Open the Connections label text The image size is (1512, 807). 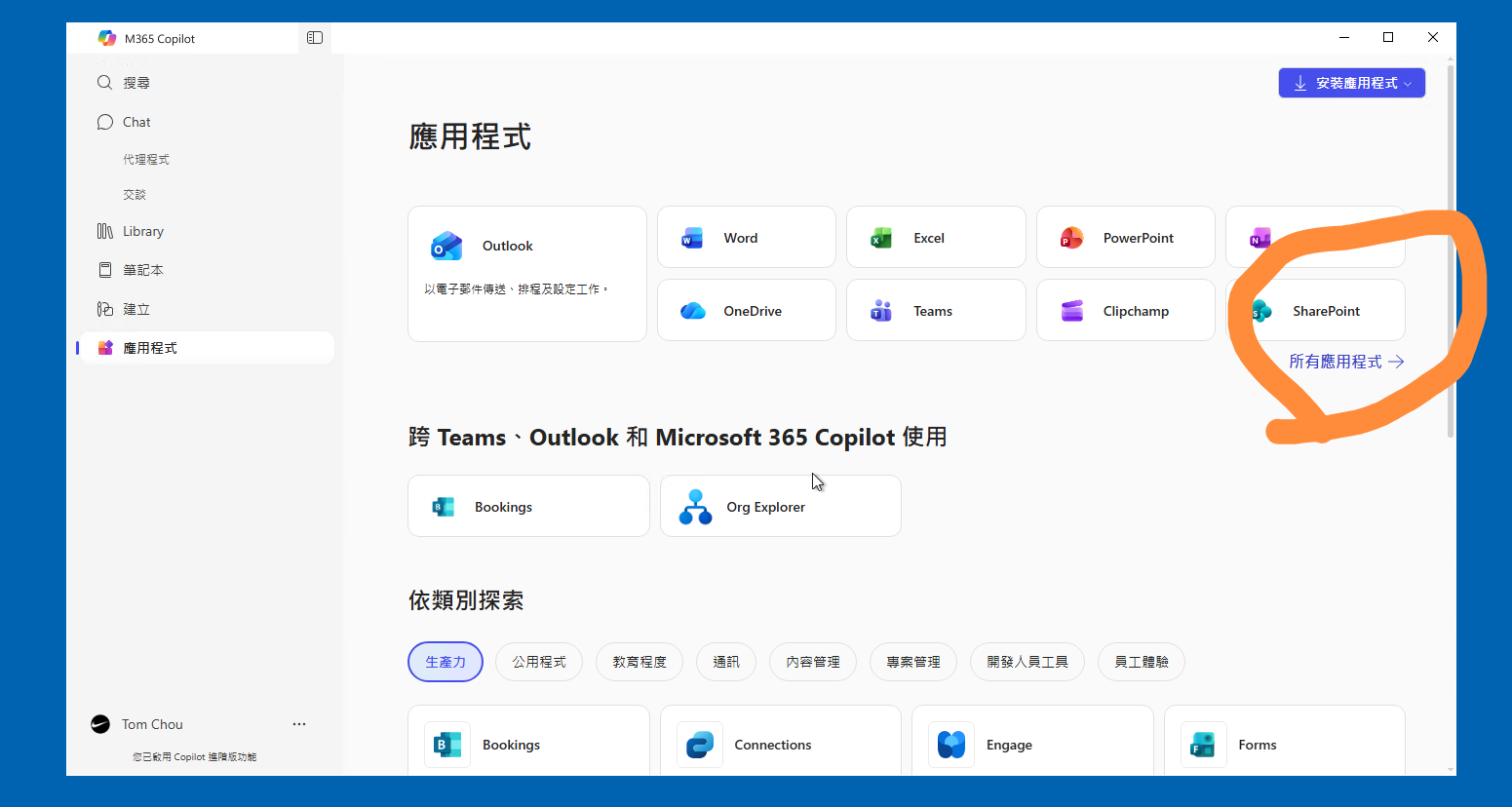[x=773, y=745]
